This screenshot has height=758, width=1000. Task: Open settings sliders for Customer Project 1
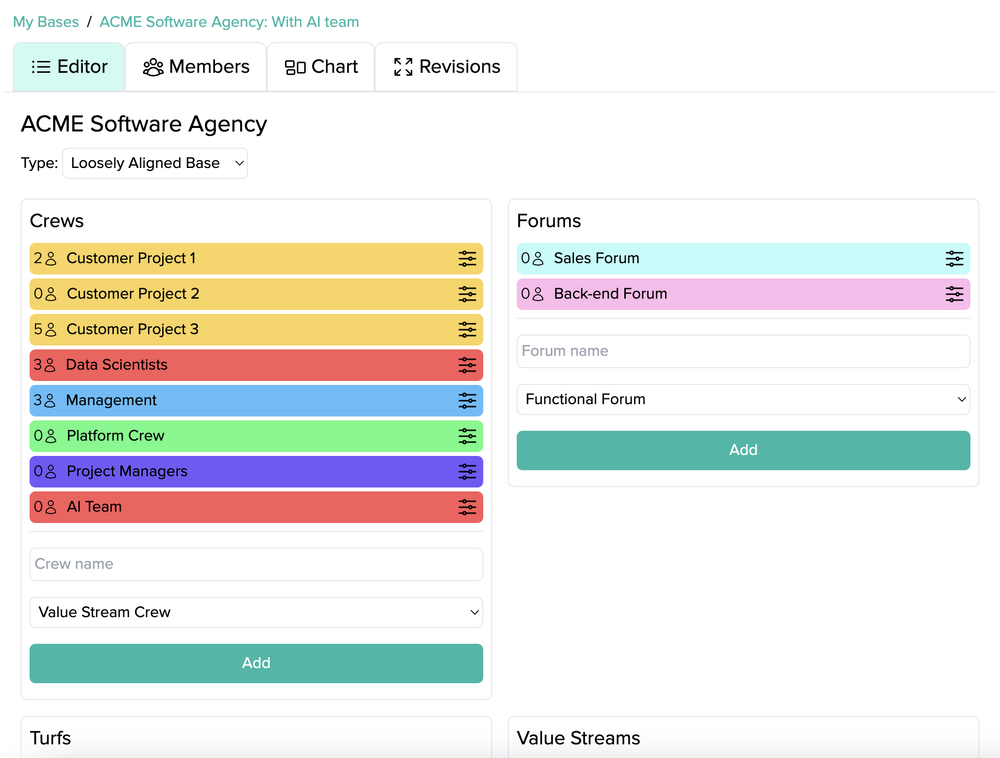click(x=467, y=258)
